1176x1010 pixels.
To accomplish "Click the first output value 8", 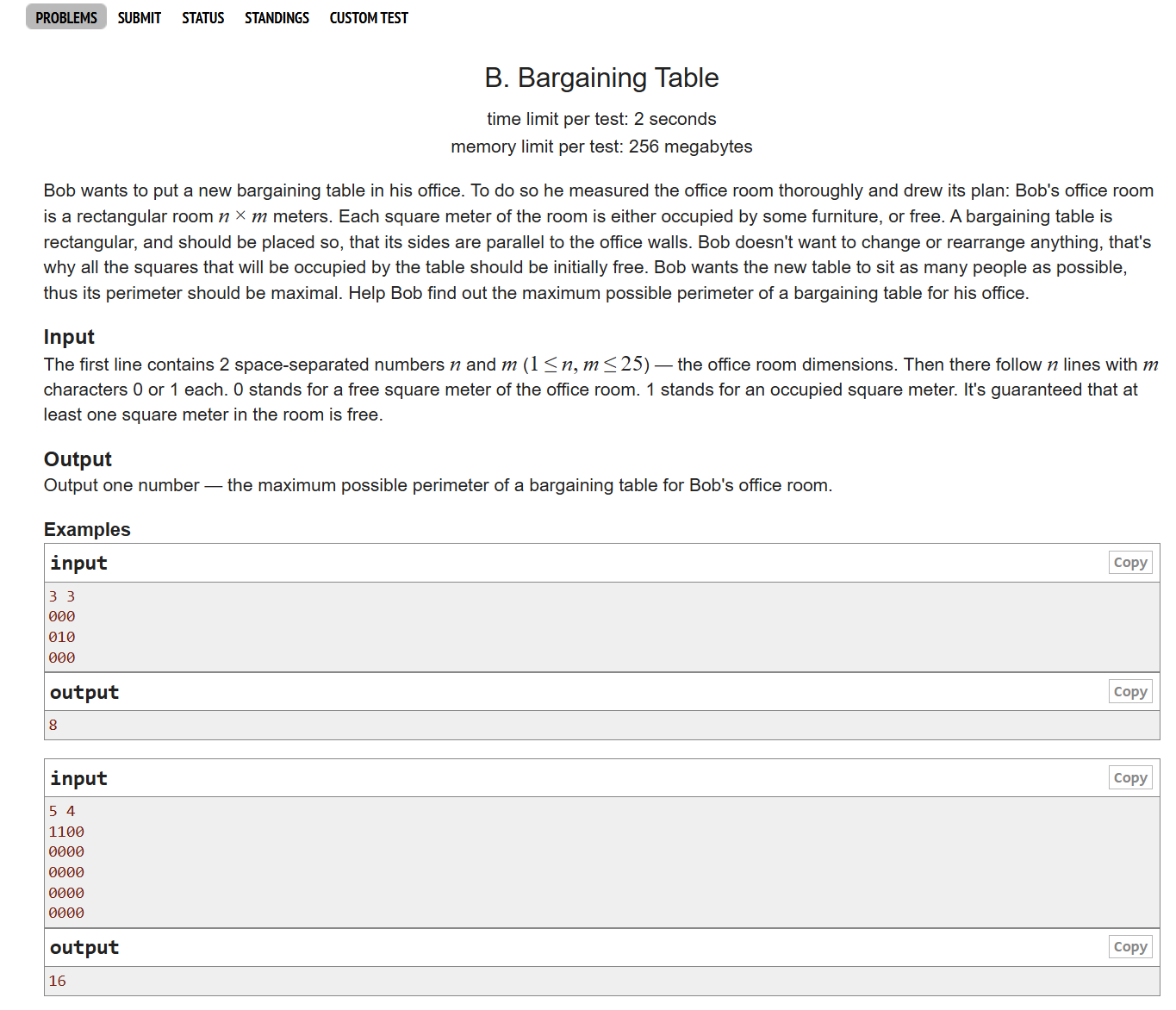I will 53,725.
